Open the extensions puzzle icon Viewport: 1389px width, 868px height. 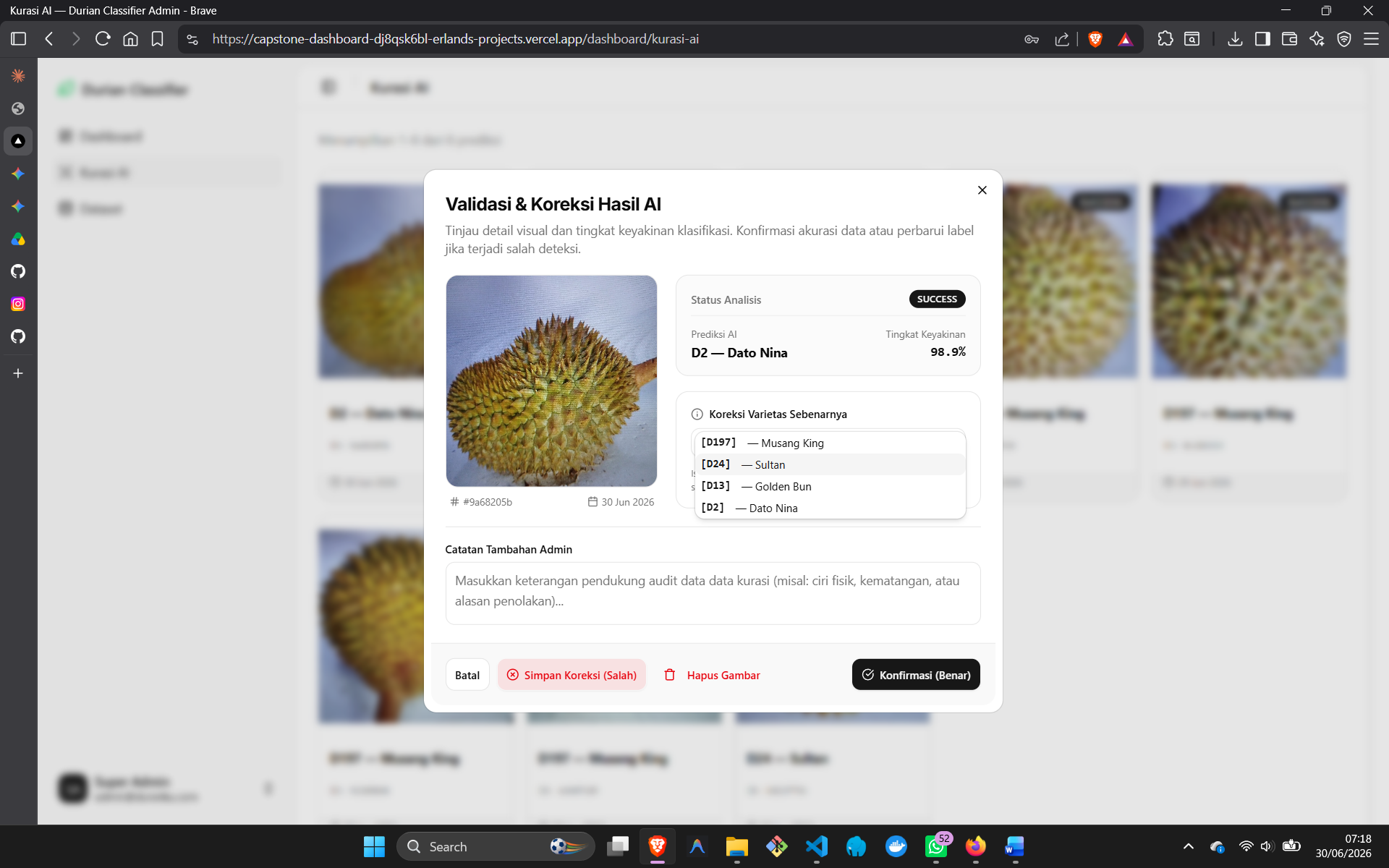pos(1165,39)
